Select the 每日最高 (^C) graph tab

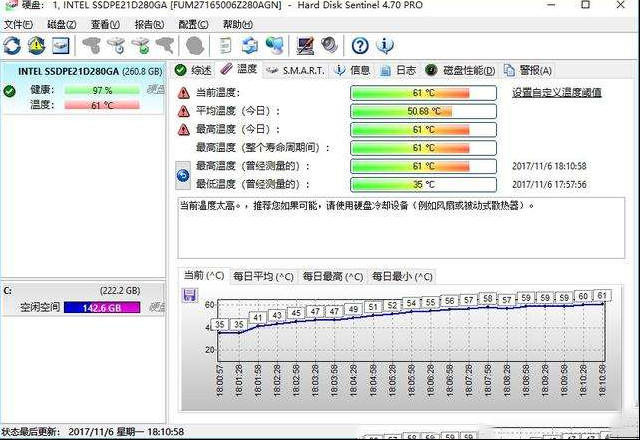pyautogui.click(x=333, y=277)
